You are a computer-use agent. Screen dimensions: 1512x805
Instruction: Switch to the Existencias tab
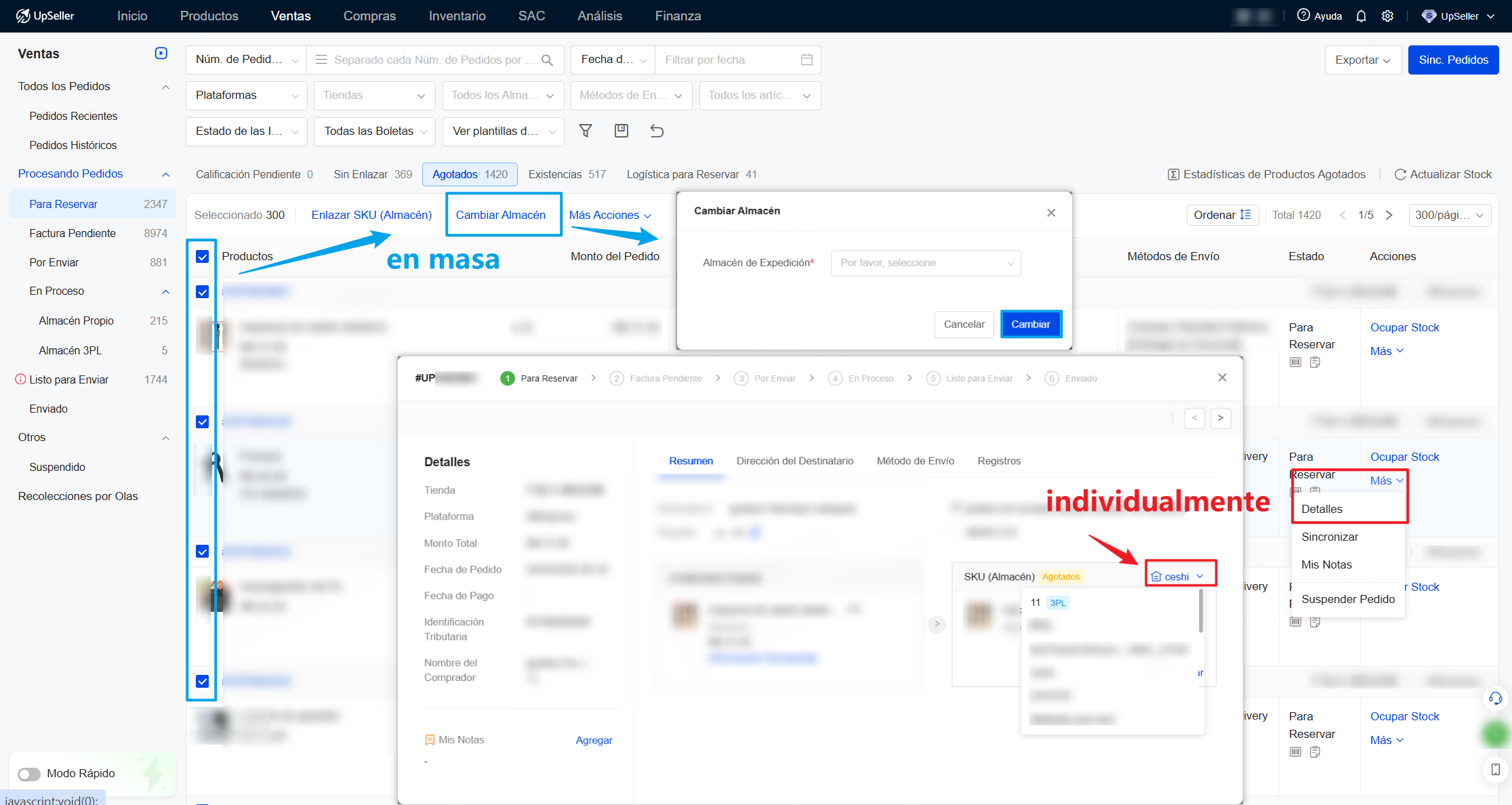tap(567, 174)
